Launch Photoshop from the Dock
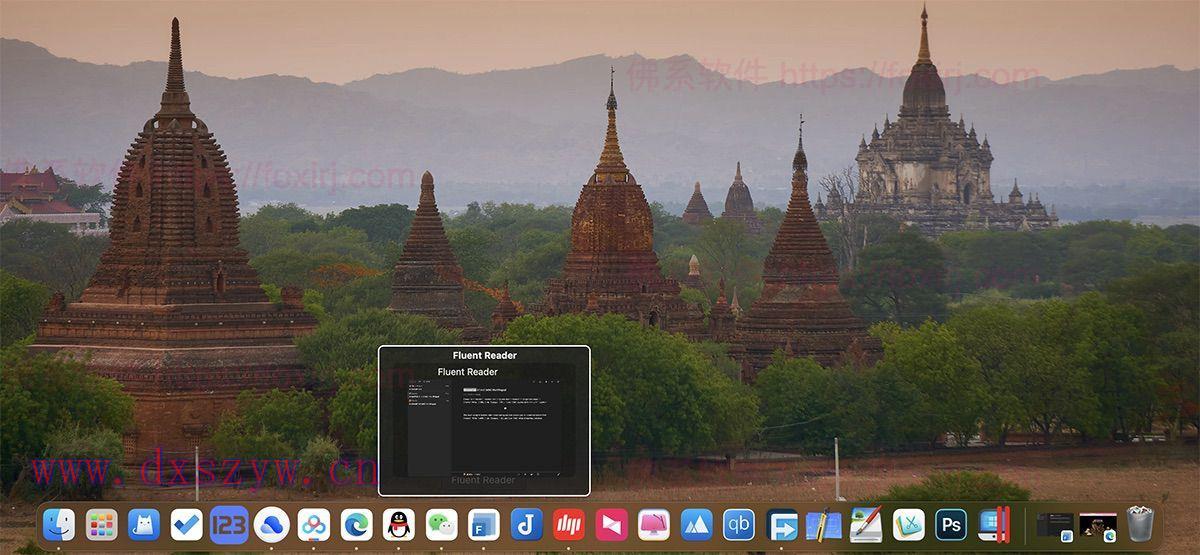This screenshot has height=555, width=1200. coord(951,524)
